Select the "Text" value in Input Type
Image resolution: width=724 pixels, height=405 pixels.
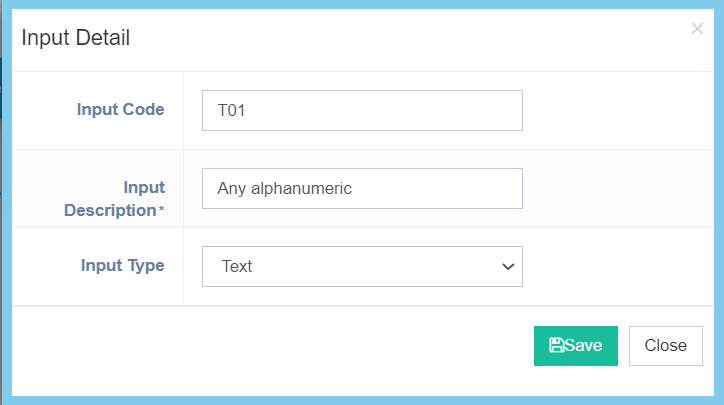click(237, 266)
